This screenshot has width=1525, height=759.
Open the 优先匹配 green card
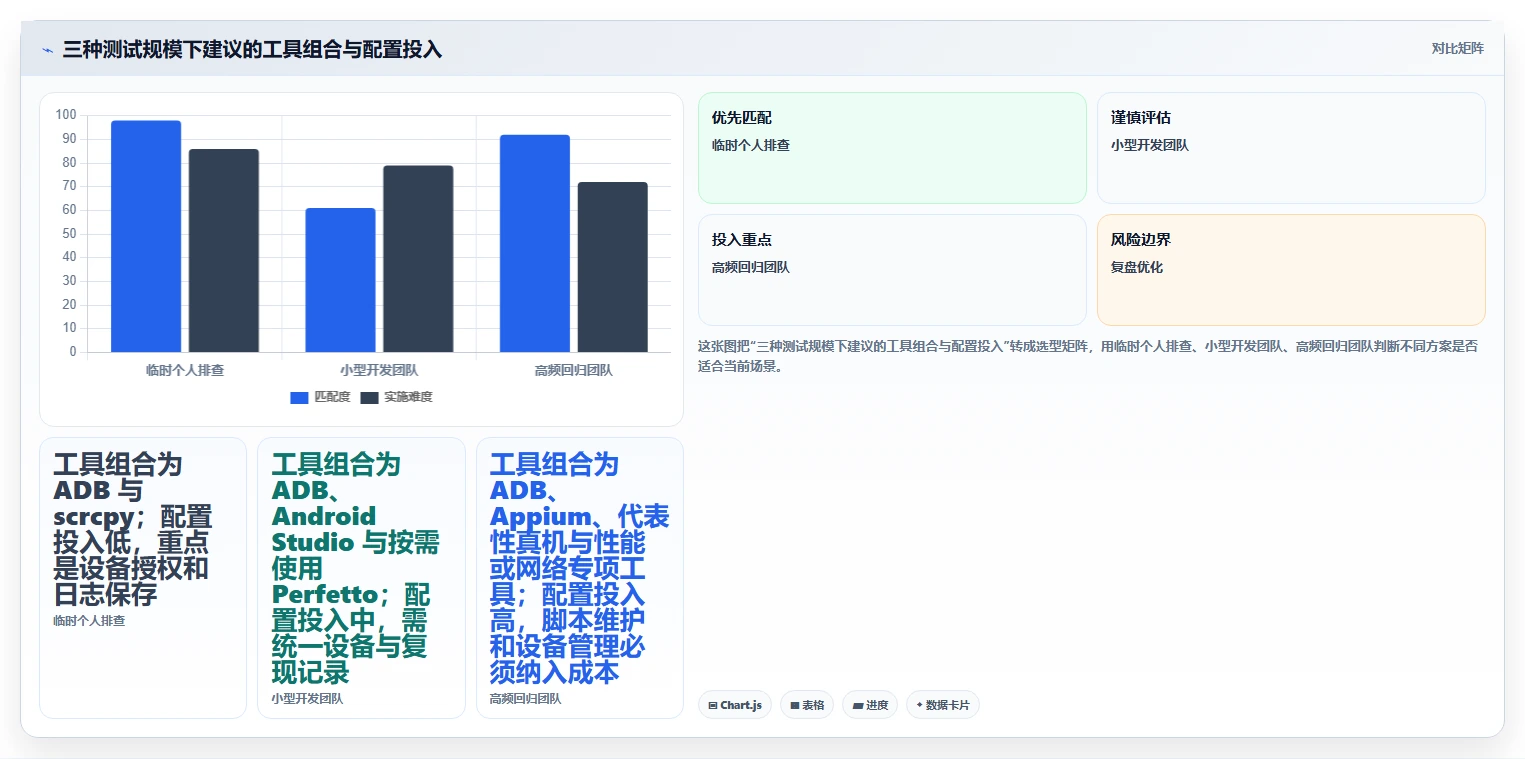[892, 148]
